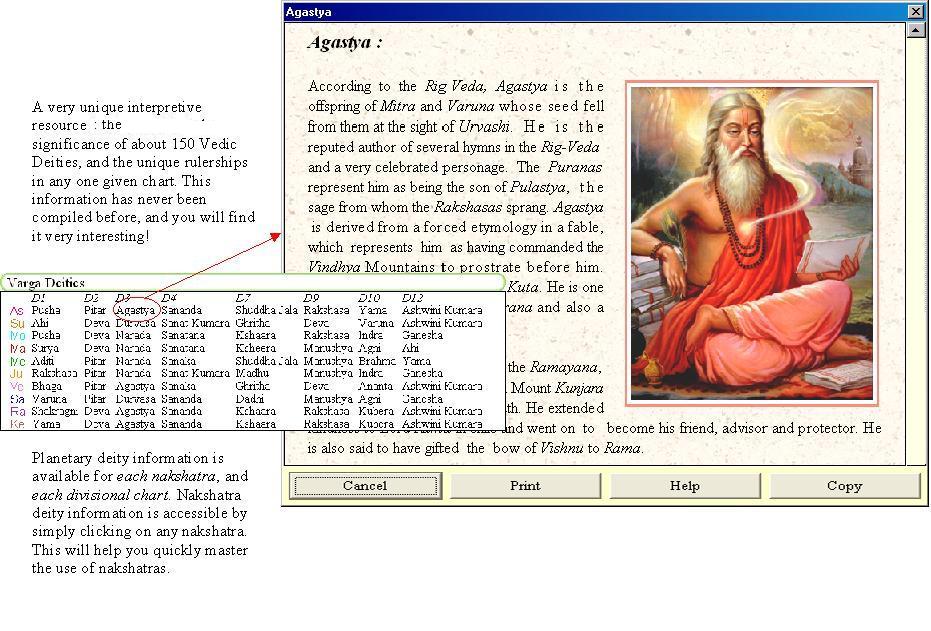Click the As row label
931x631 pixels.
[x=17, y=310]
